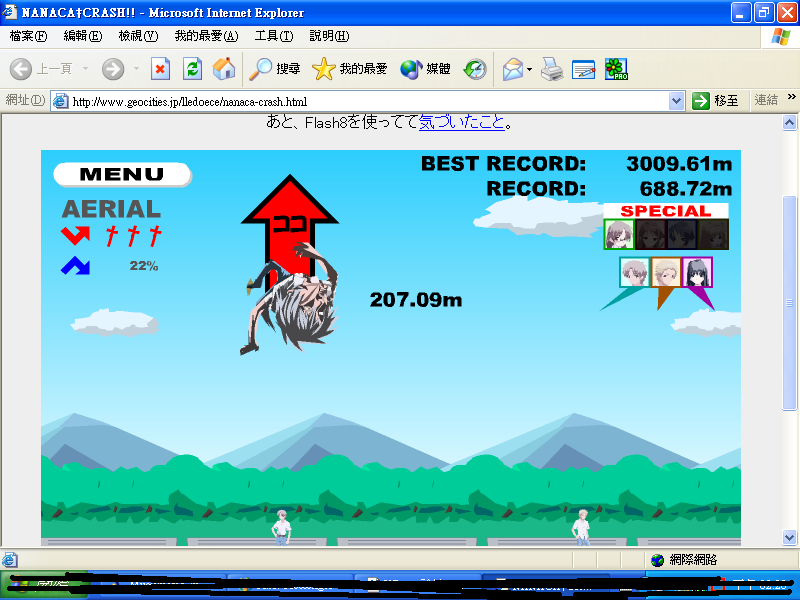Open the Search (搜尋) toolbar button
This screenshot has height=600, width=800.
point(274,69)
